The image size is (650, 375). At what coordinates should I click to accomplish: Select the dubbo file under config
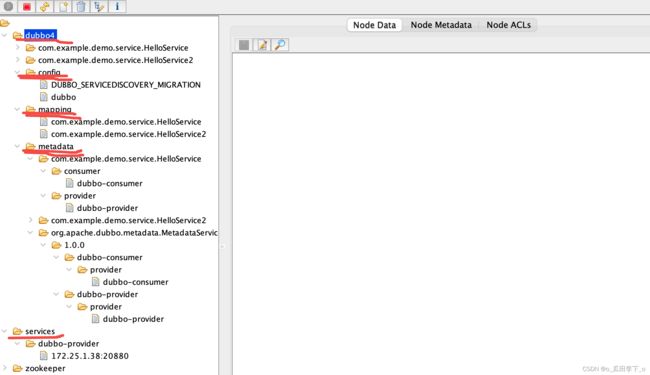click(63, 97)
